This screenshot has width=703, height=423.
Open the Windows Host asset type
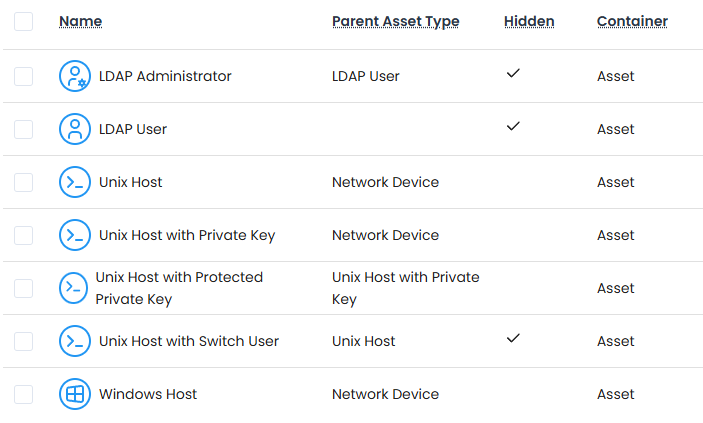click(148, 394)
